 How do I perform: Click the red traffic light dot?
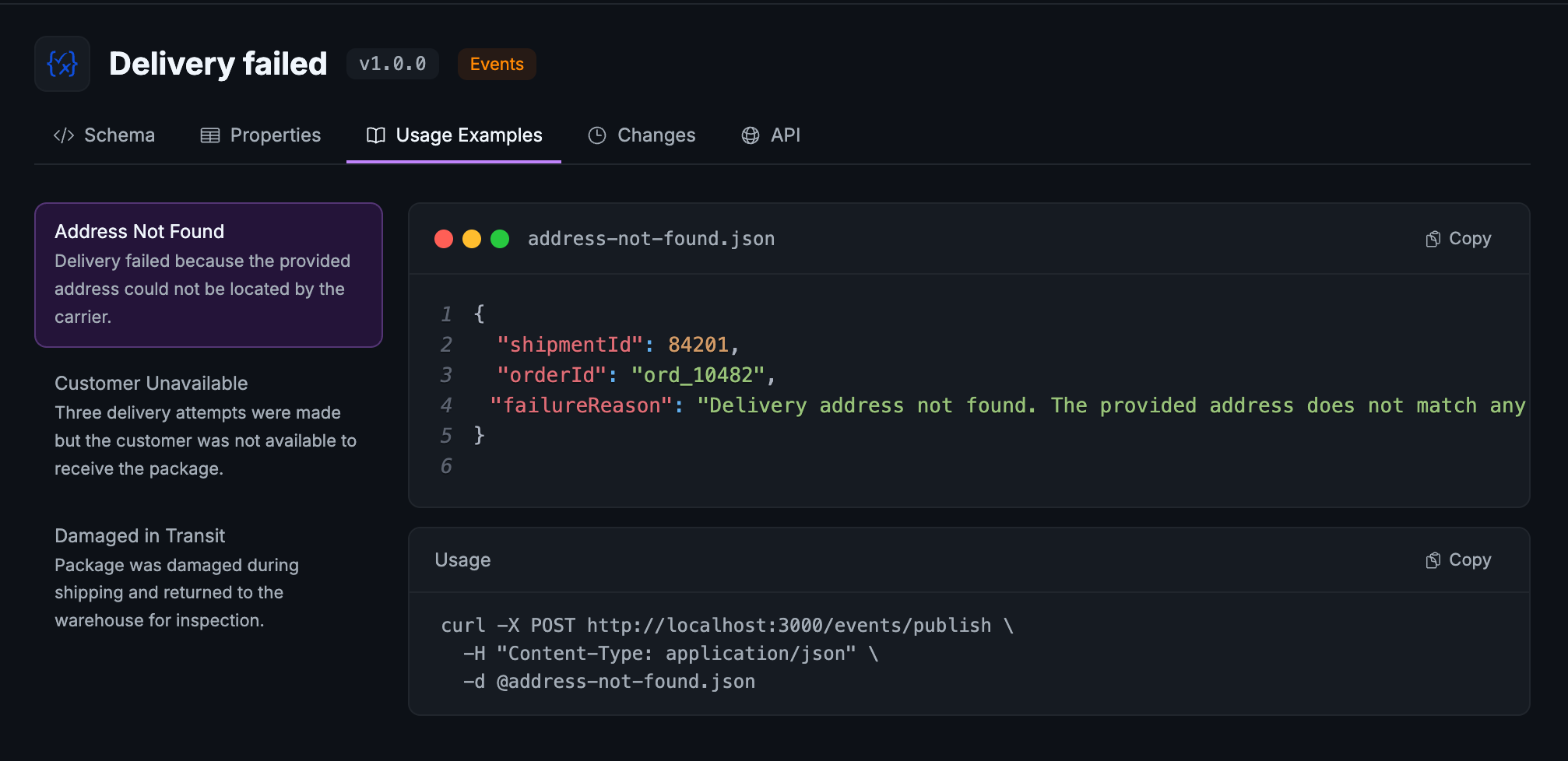click(444, 238)
